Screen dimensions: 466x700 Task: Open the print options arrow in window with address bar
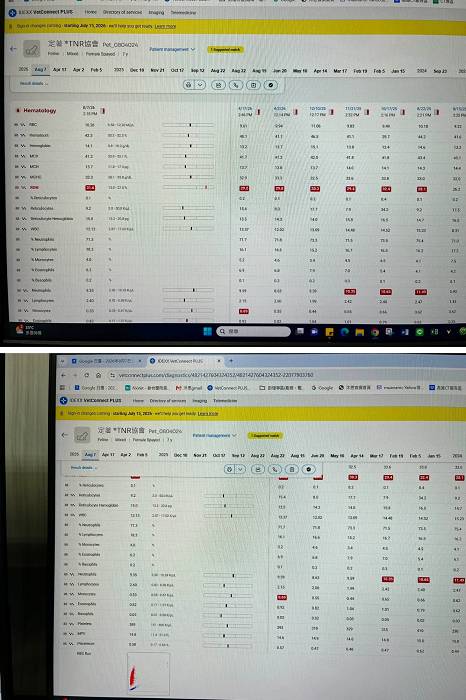(241, 469)
